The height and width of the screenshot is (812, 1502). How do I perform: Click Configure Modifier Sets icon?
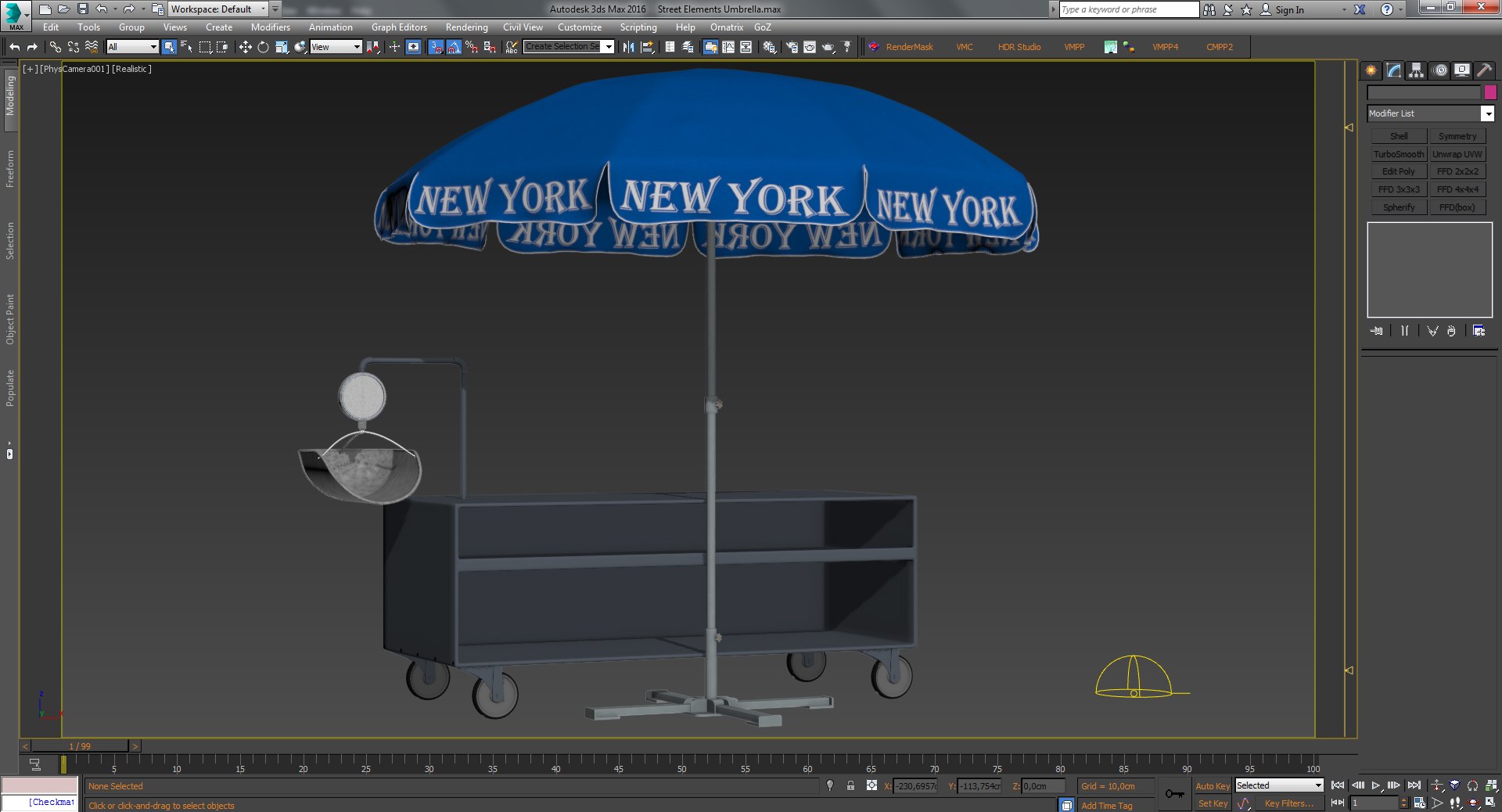point(1479,331)
